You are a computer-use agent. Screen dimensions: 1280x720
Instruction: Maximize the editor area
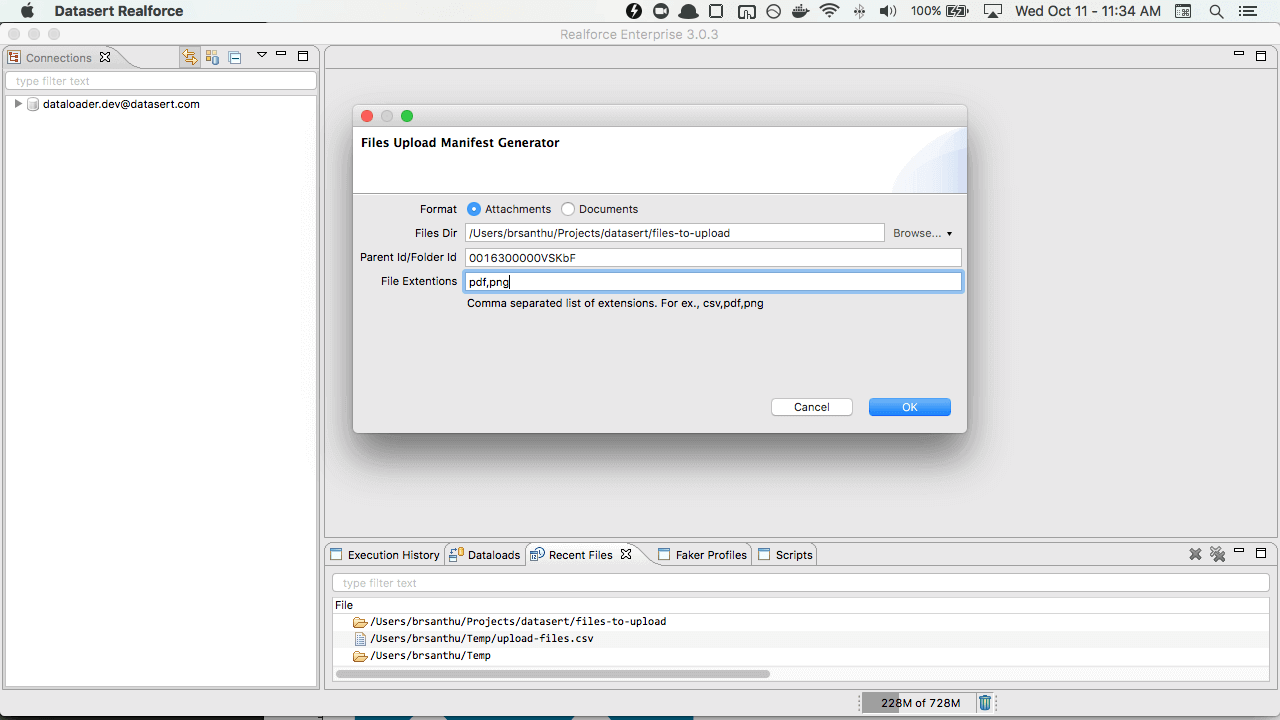(x=1261, y=56)
